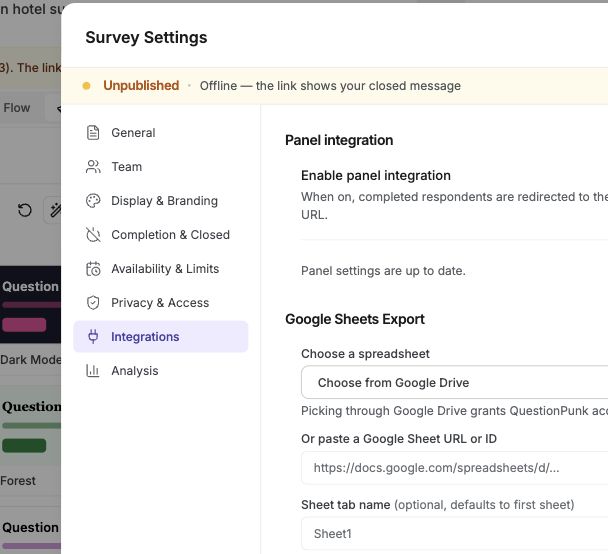Click the undo arrow icon in background editor

pos(25,210)
